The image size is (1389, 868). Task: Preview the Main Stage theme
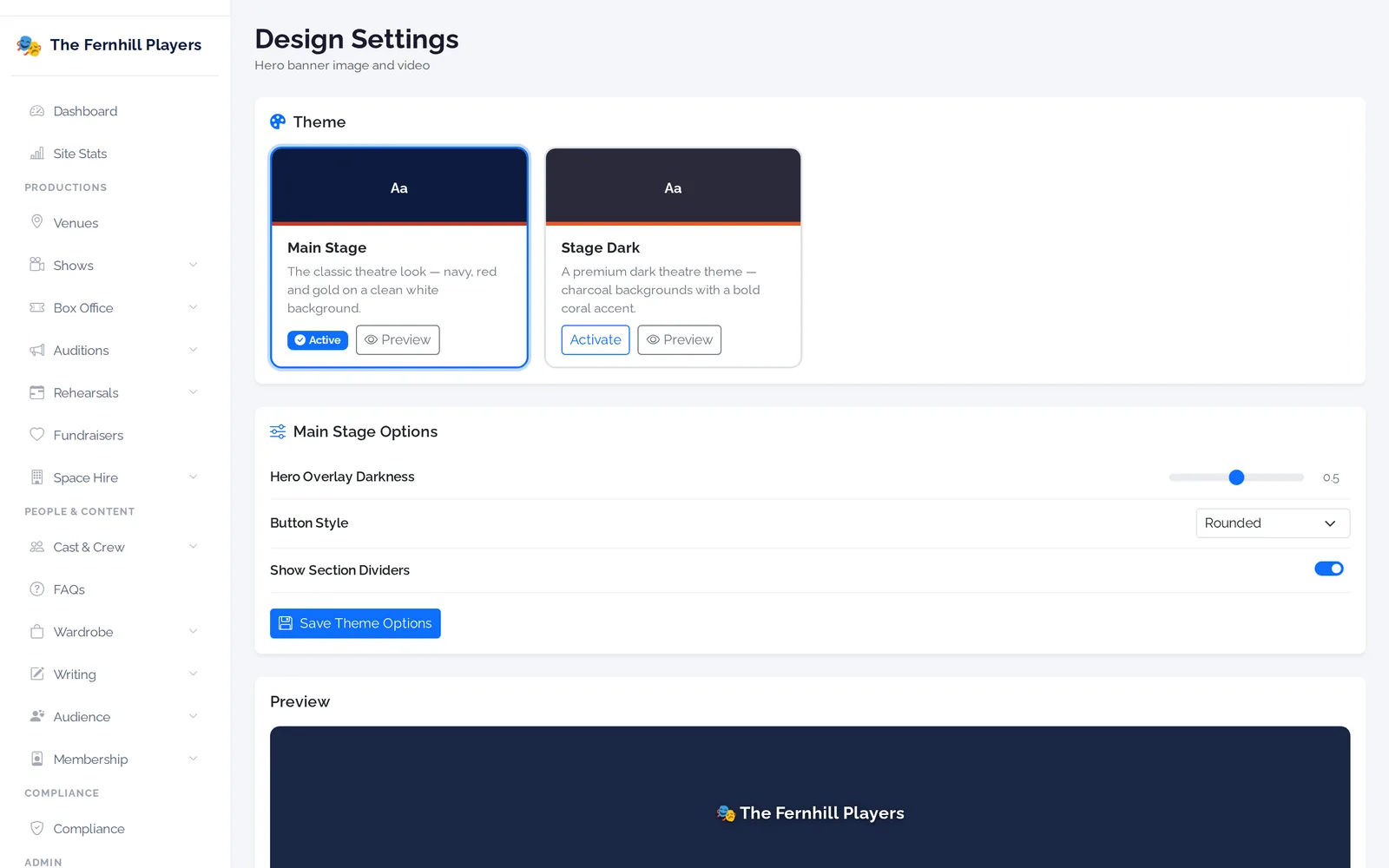pos(398,340)
